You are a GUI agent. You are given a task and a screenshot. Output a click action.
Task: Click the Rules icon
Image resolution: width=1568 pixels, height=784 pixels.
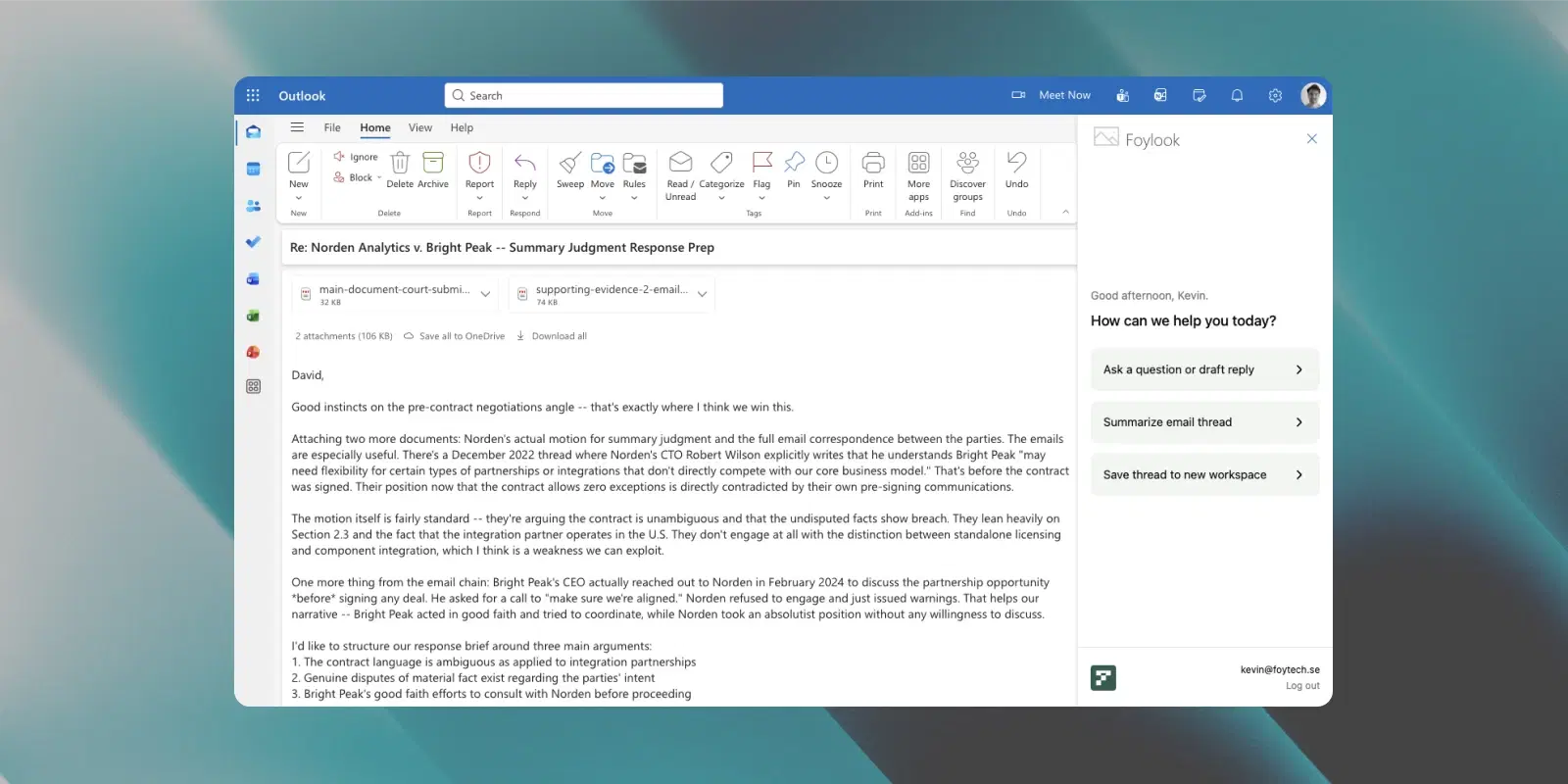coord(634,162)
